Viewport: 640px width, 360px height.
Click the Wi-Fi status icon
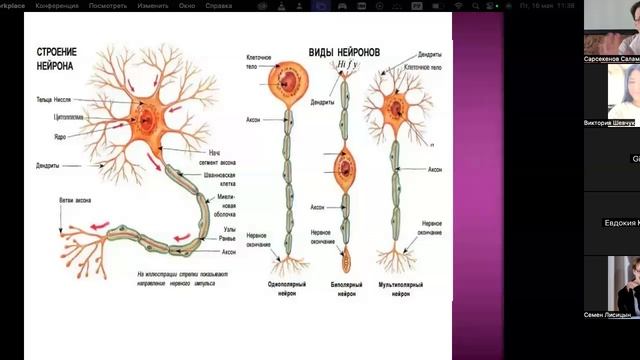459,6
